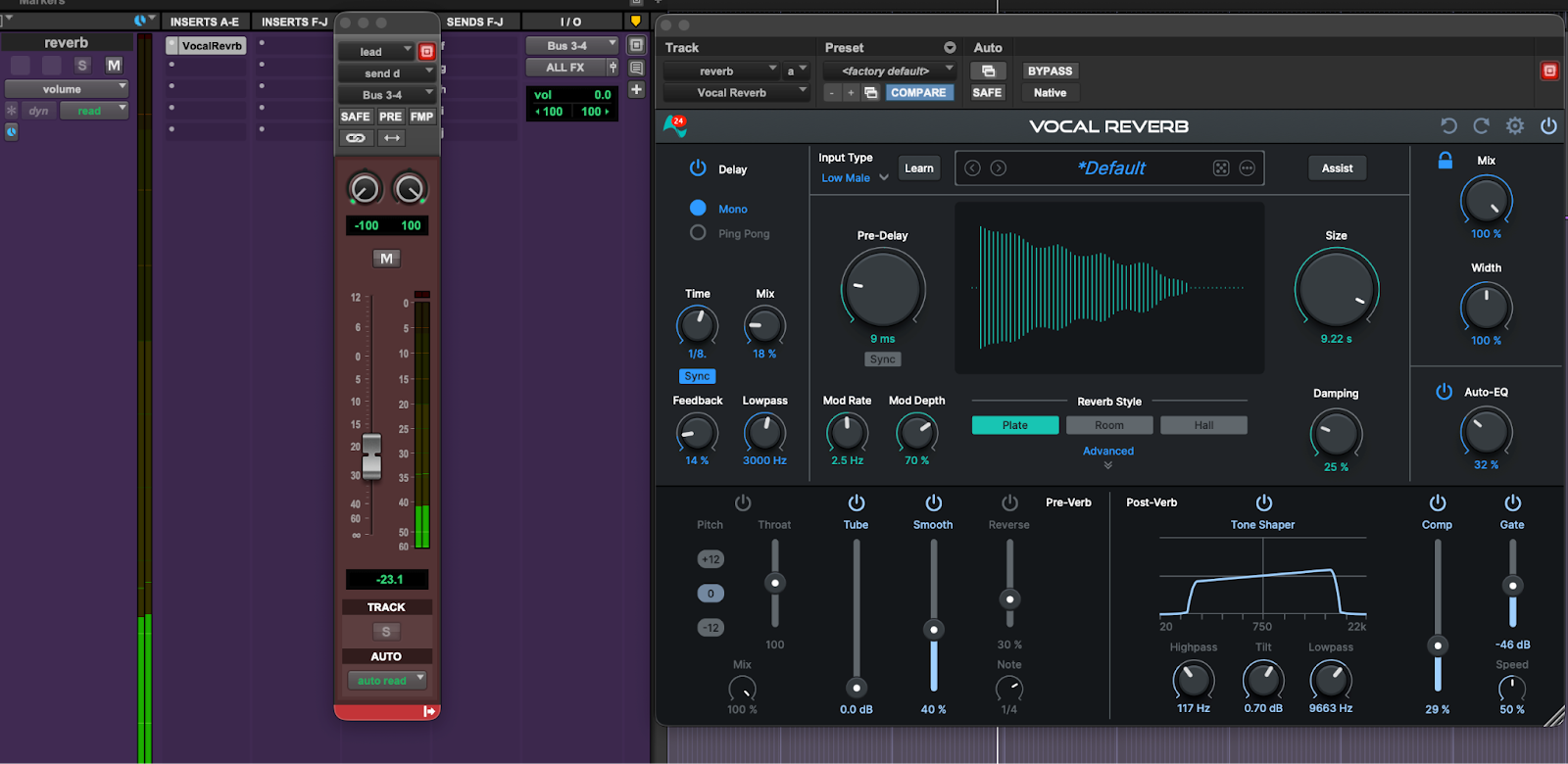Viewport: 1568px width, 764px height.
Task: Click the plugin automation enable icon under Auto
Action: point(988,71)
